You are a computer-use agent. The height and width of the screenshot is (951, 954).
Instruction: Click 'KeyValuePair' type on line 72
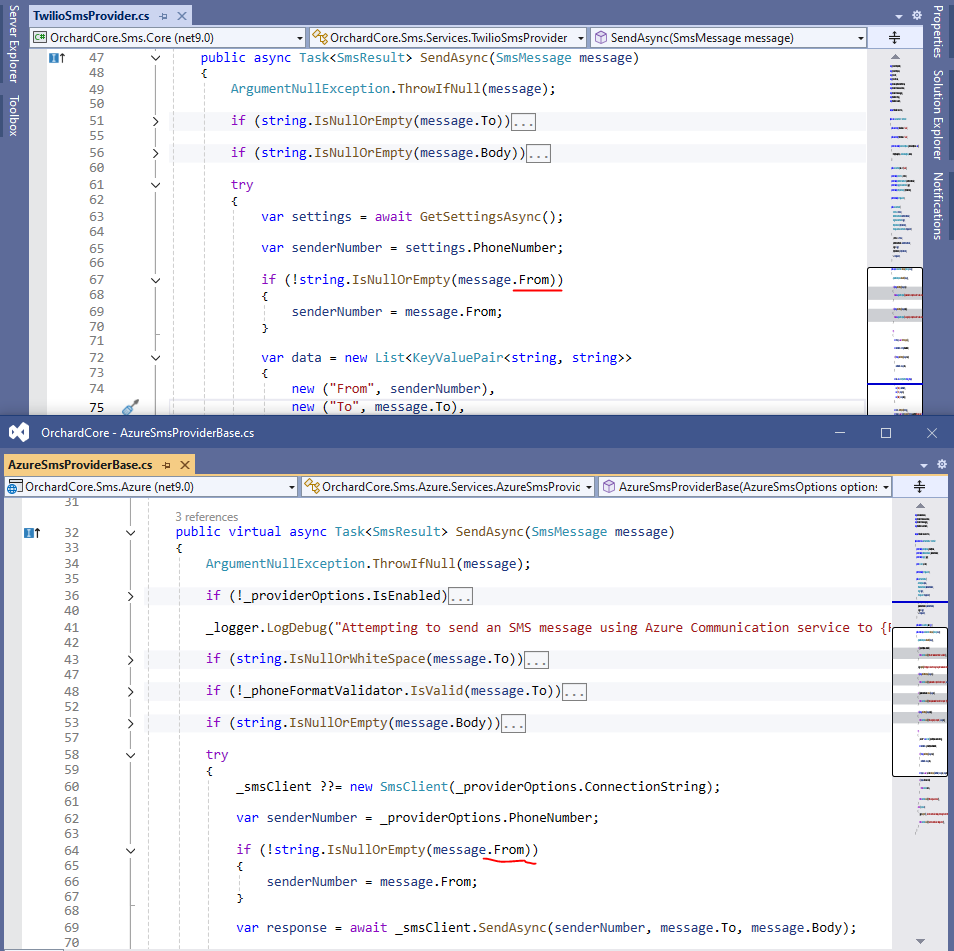click(458, 358)
